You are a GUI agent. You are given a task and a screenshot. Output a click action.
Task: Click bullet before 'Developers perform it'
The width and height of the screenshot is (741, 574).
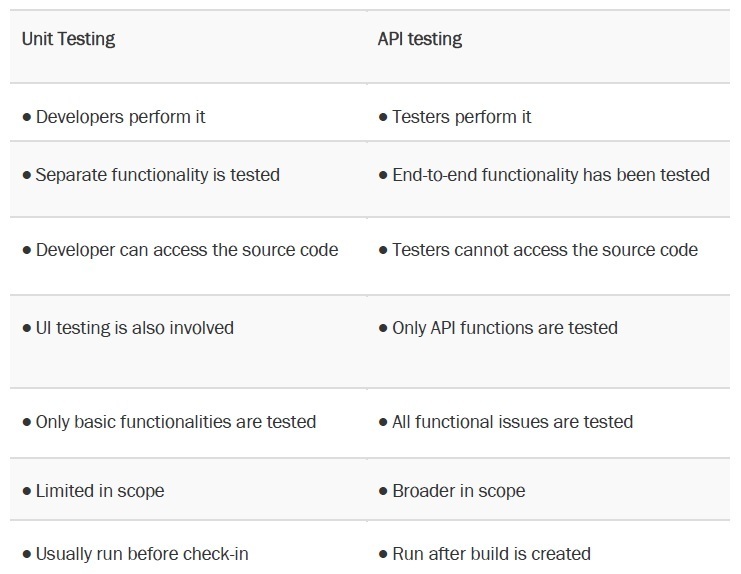tap(27, 117)
